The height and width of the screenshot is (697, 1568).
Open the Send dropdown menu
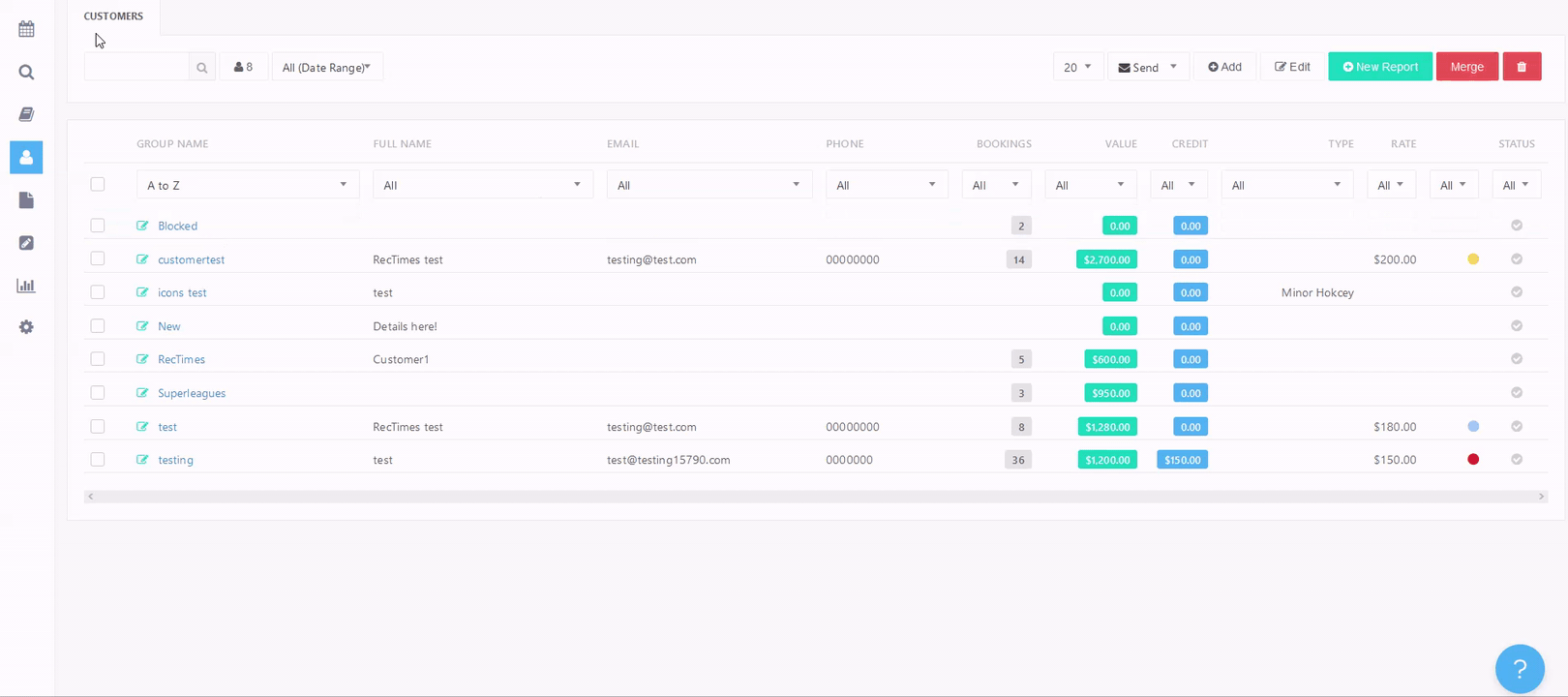pos(1147,68)
